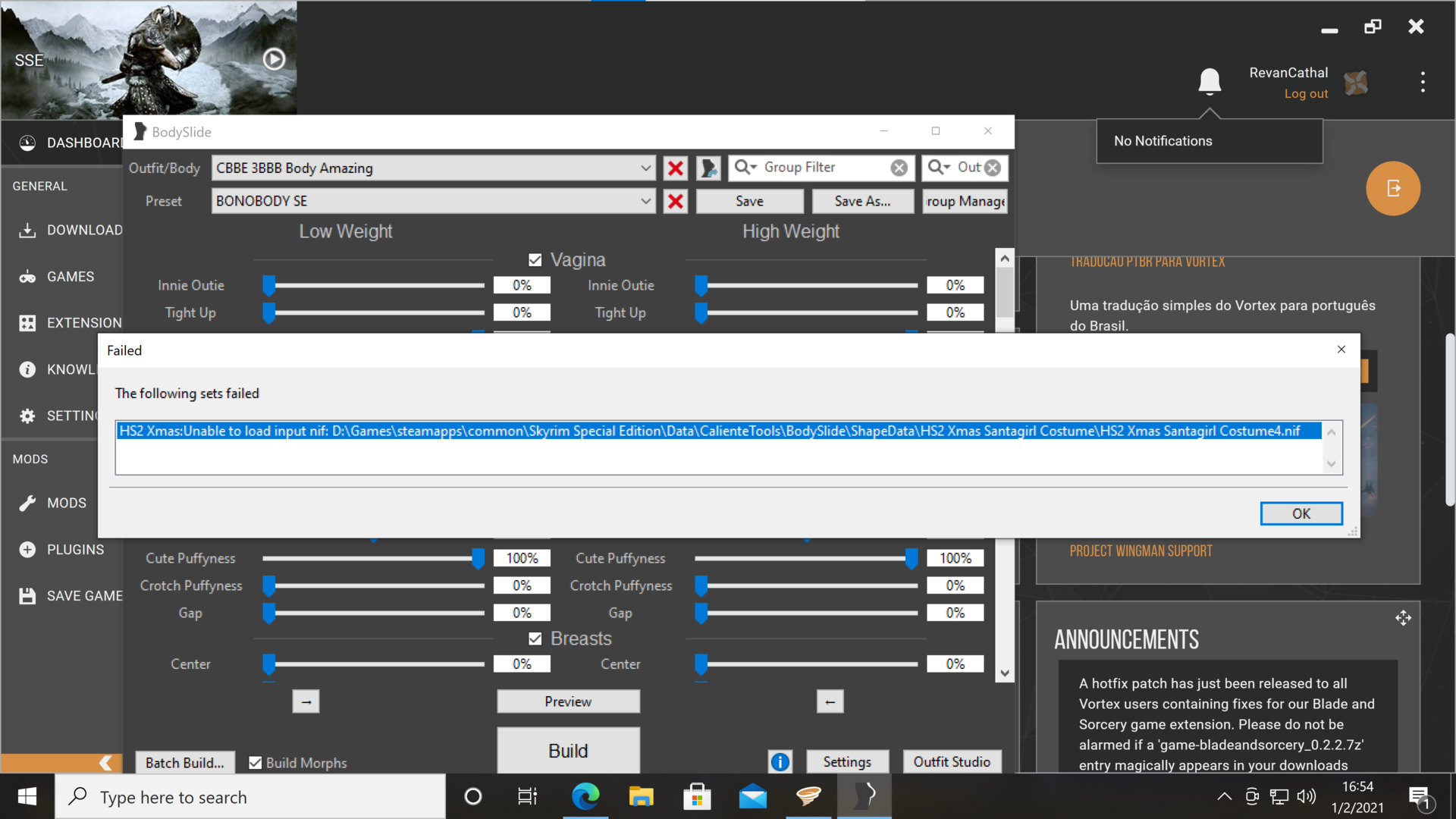The image size is (1456, 819).
Task: Open Plugins in Vortex sidebar
Action: tap(61, 549)
